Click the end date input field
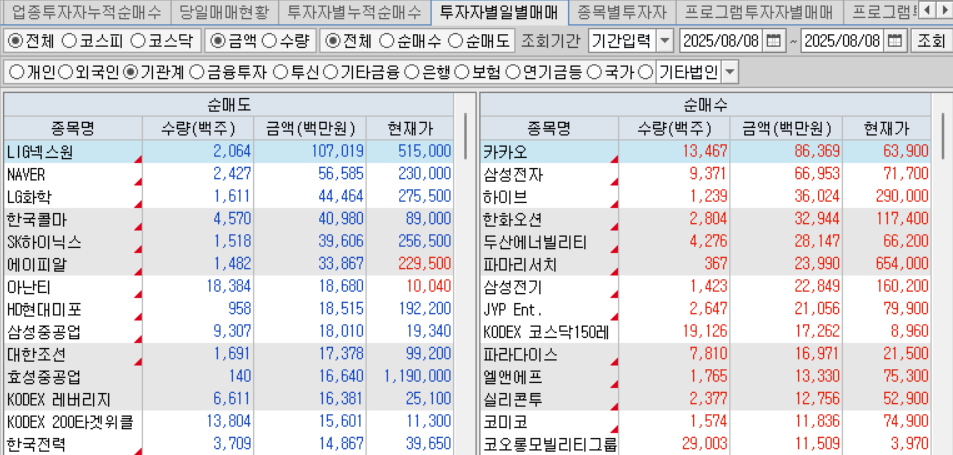 pos(842,41)
